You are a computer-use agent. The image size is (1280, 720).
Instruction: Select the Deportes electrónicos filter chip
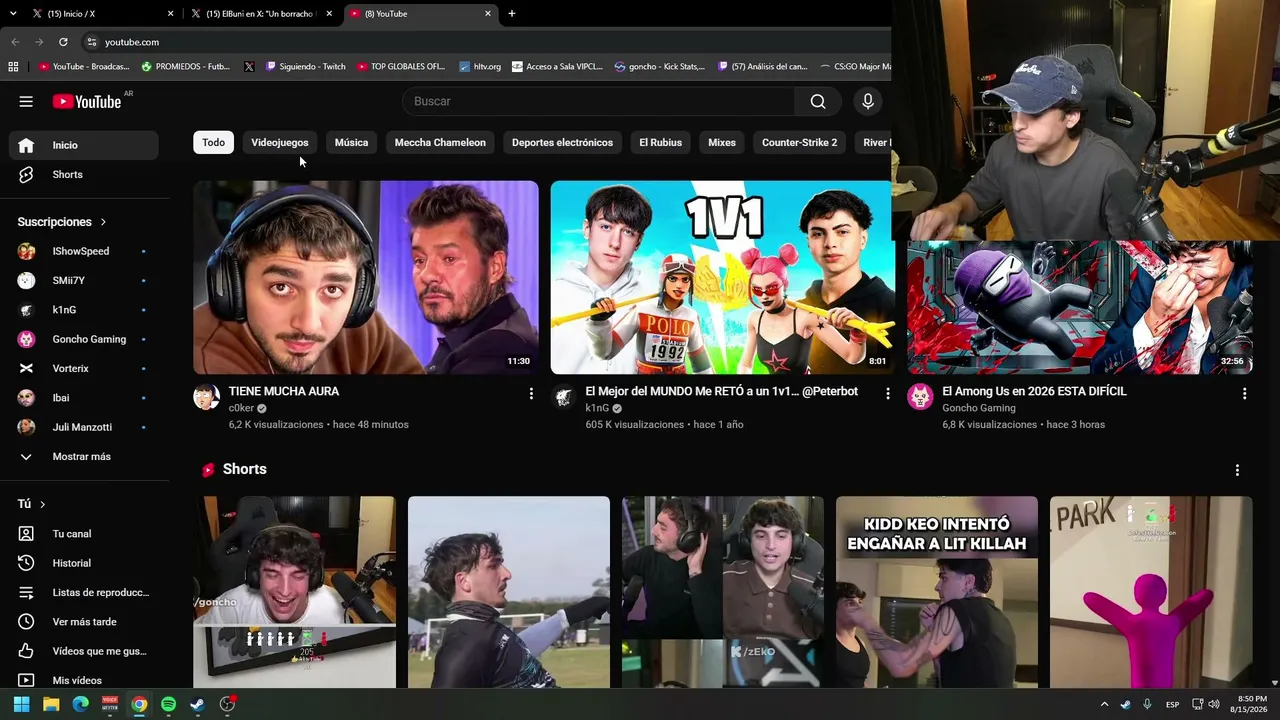562,142
